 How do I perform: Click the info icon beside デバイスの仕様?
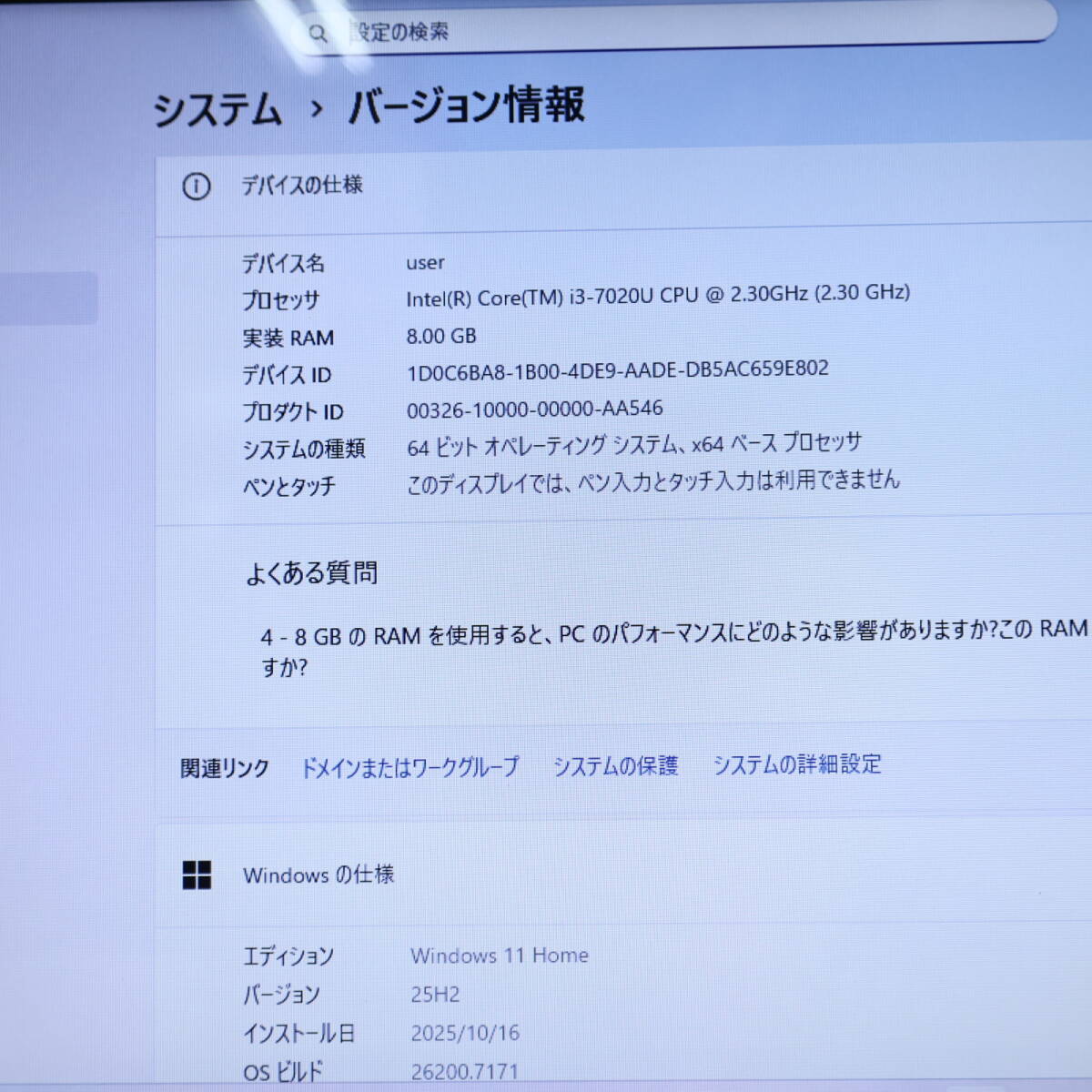(x=197, y=187)
